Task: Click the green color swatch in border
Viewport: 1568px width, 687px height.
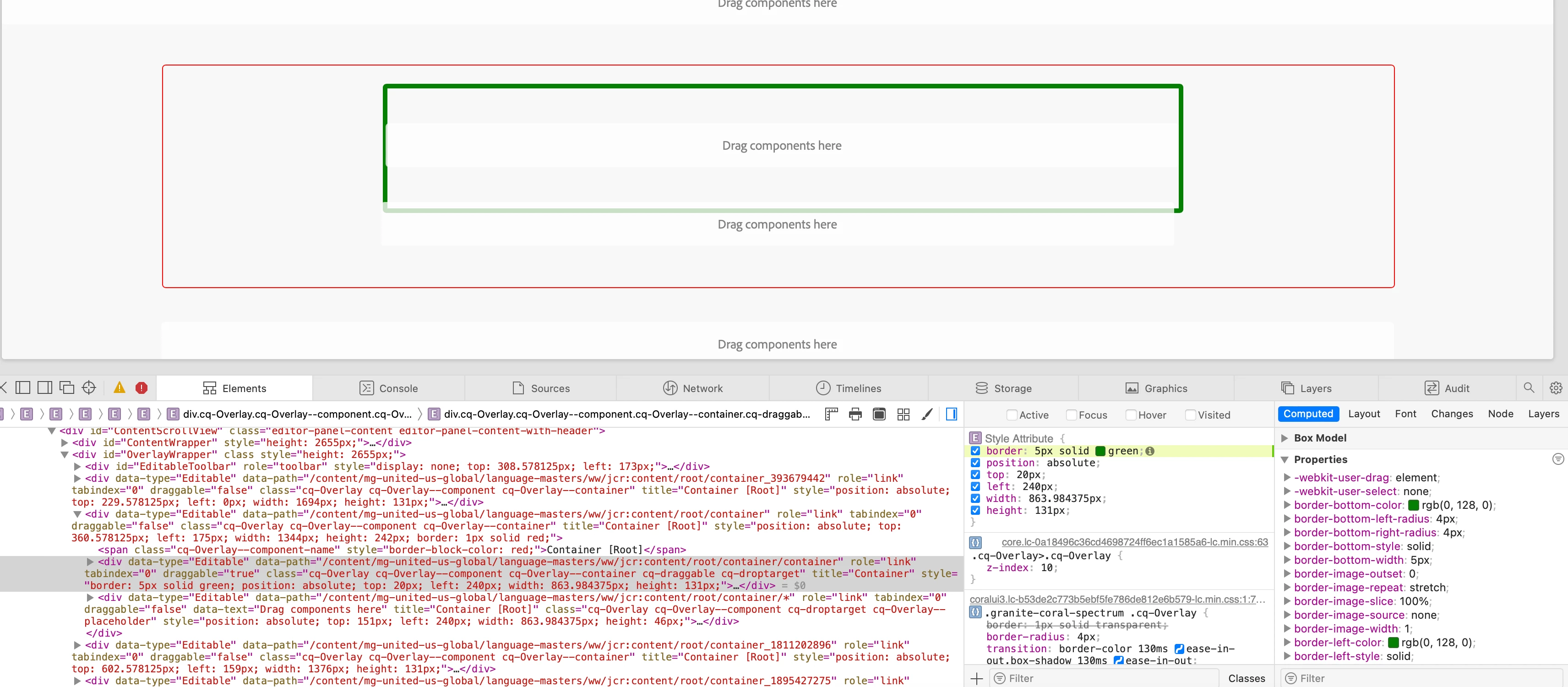Action: coord(1100,451)
